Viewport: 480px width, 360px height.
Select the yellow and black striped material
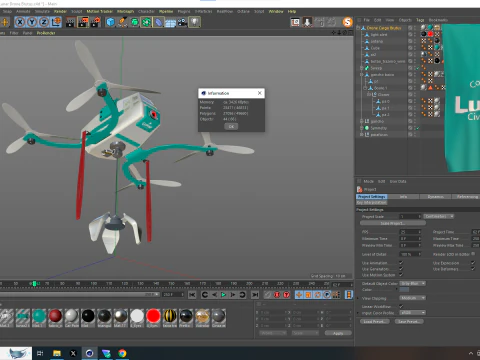click(x=170, y=316)
